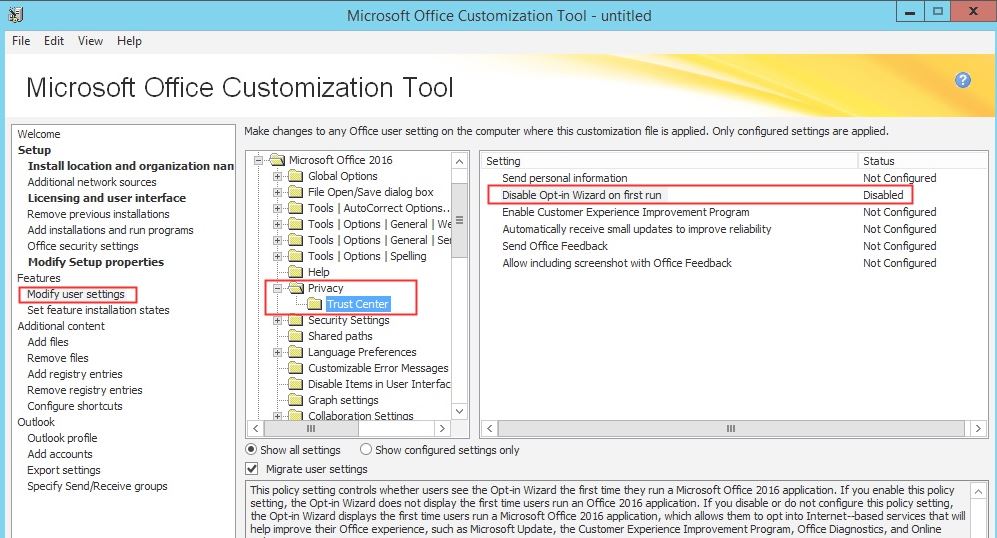Open Specify Send/Receive groups page
The width and height of the screenshot is (997, 538).
[97, 486]
